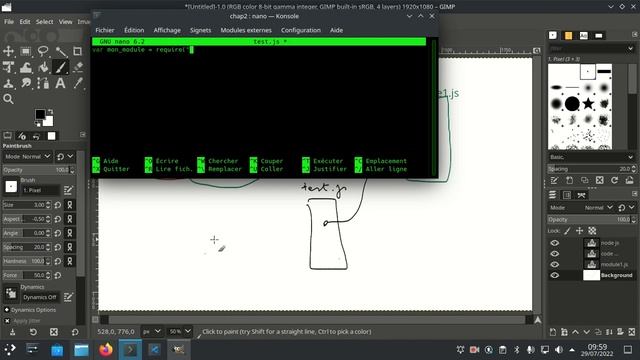
Task: Open the Basic brush tag dropdown
Action: (591, 157)
